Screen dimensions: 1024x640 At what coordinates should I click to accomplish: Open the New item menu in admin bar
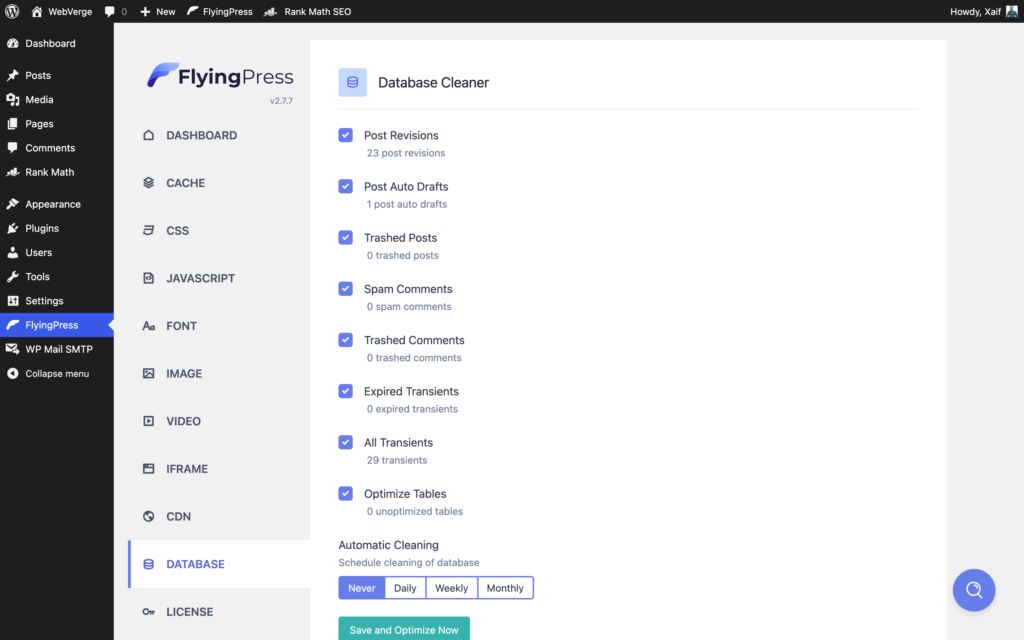click(x=156, y=11)
